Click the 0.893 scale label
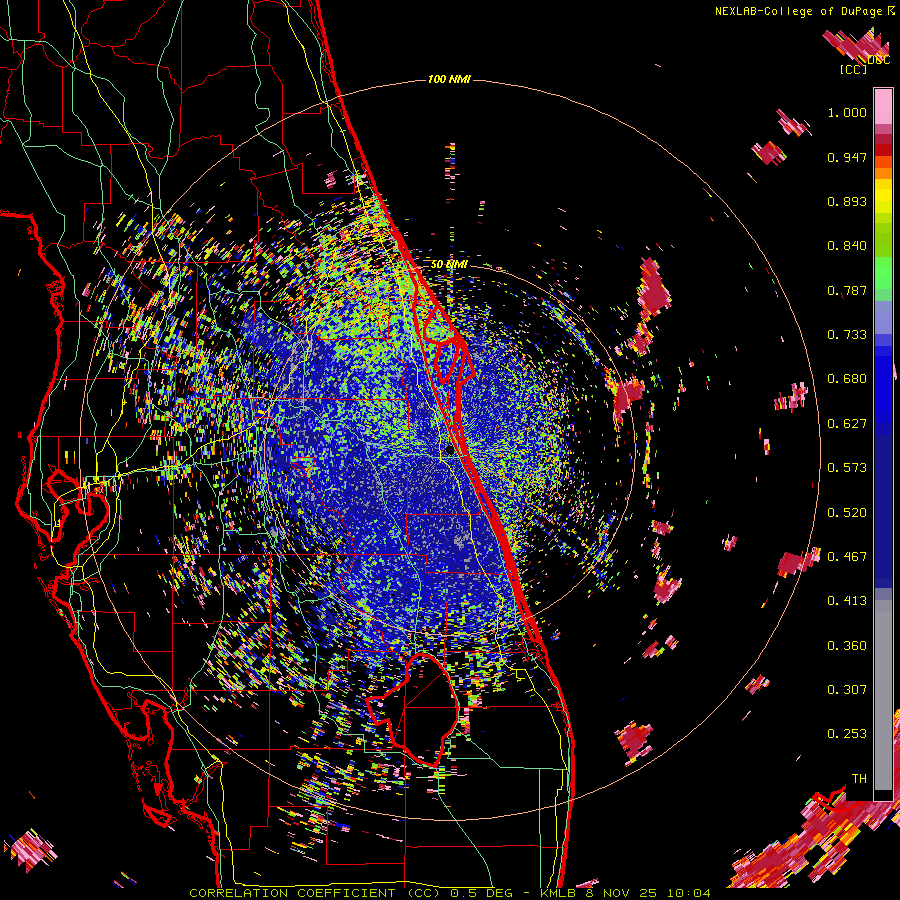The image size is (900, 900). pos(847,201)
